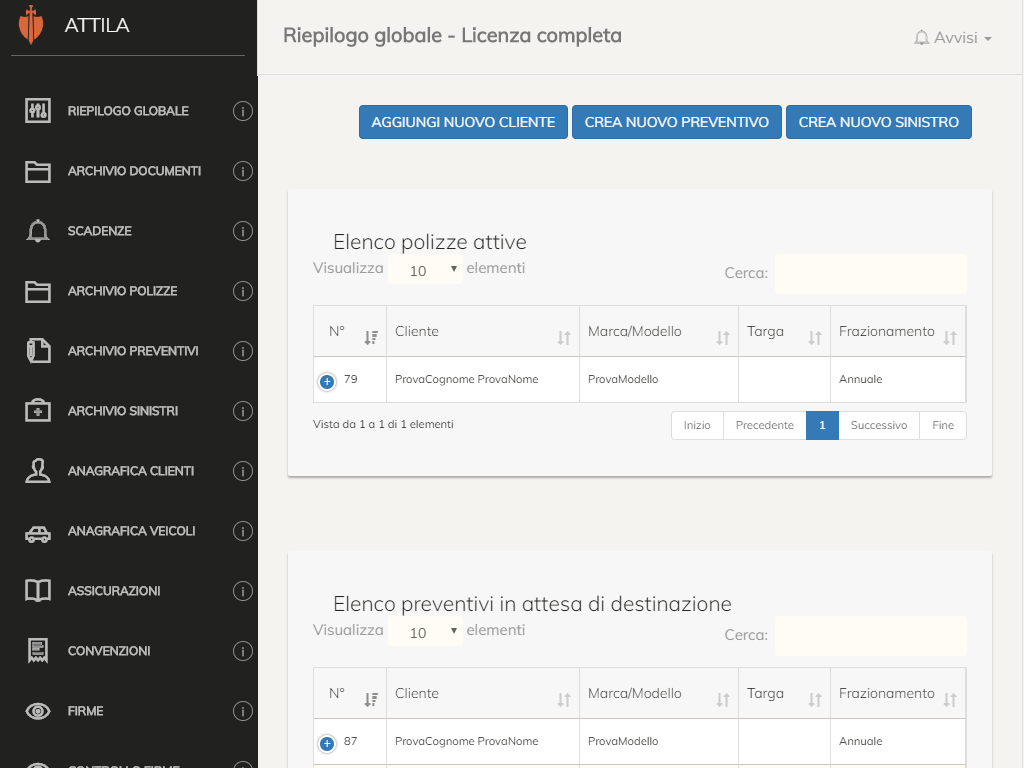Go to Precedente page in polizze attive
The height and width of the screenshot is (768, 1024).
coord(765,425)
